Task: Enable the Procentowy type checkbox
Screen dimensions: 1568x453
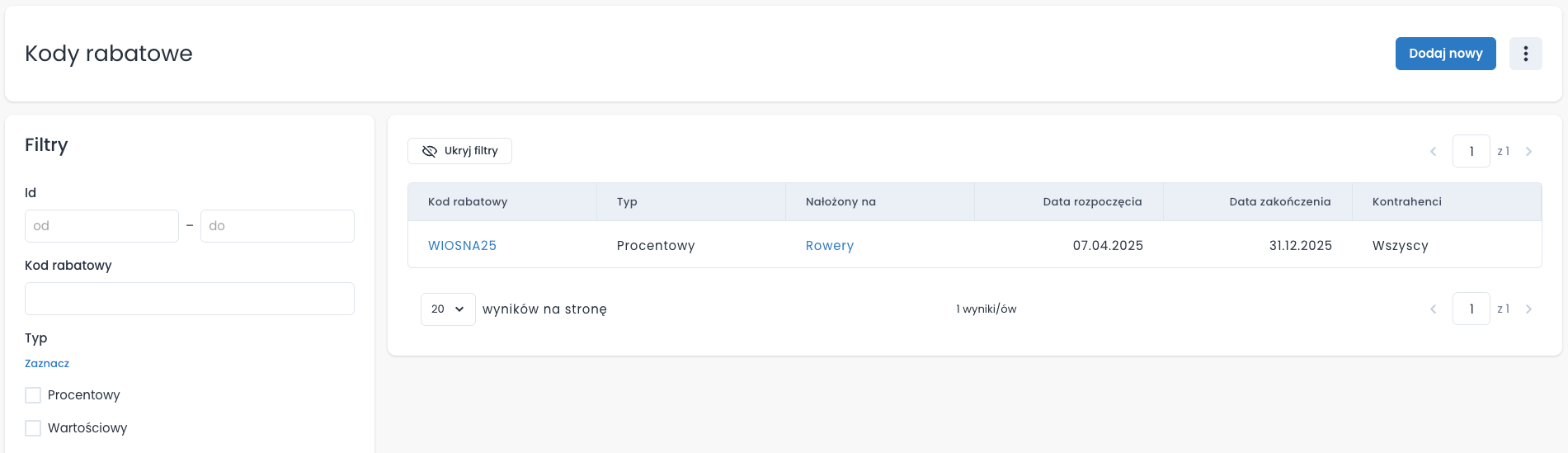Action: point(33,395)
